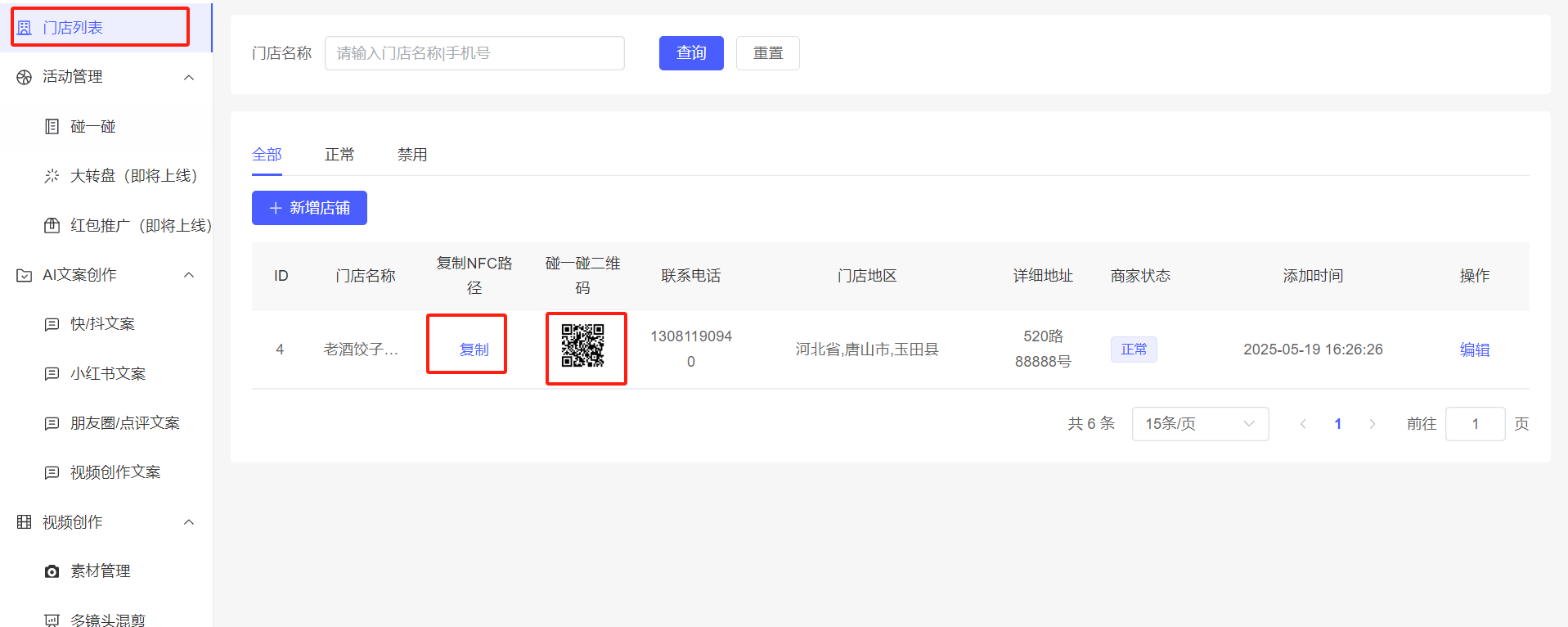
Task: Click the 素材管理 camera icon
Action: click(x=52, y=571)
